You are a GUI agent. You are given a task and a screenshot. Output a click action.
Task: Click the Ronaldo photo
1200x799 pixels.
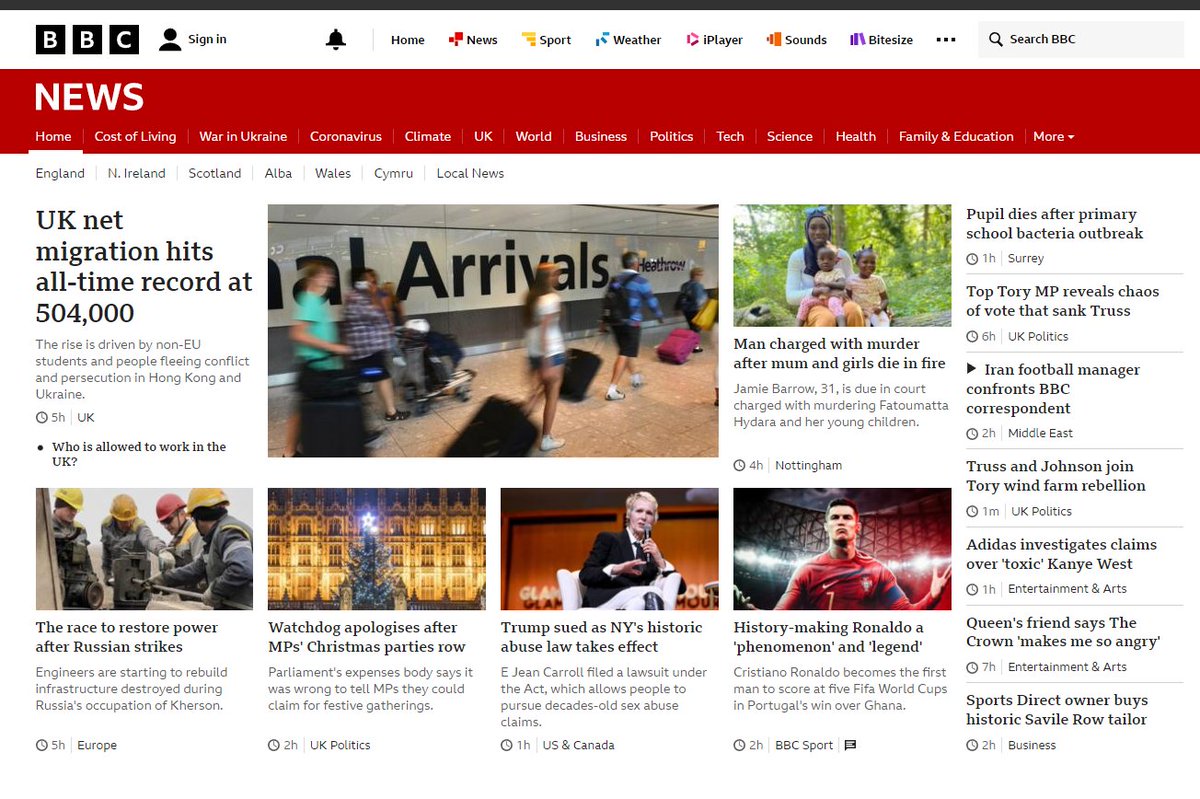[842, 549]
